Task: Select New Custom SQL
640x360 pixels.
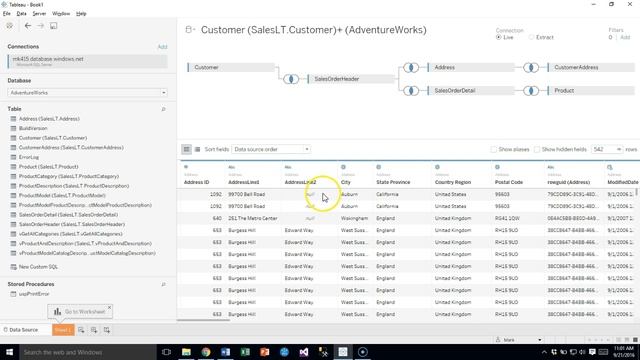Action: (x=38, y=267)
